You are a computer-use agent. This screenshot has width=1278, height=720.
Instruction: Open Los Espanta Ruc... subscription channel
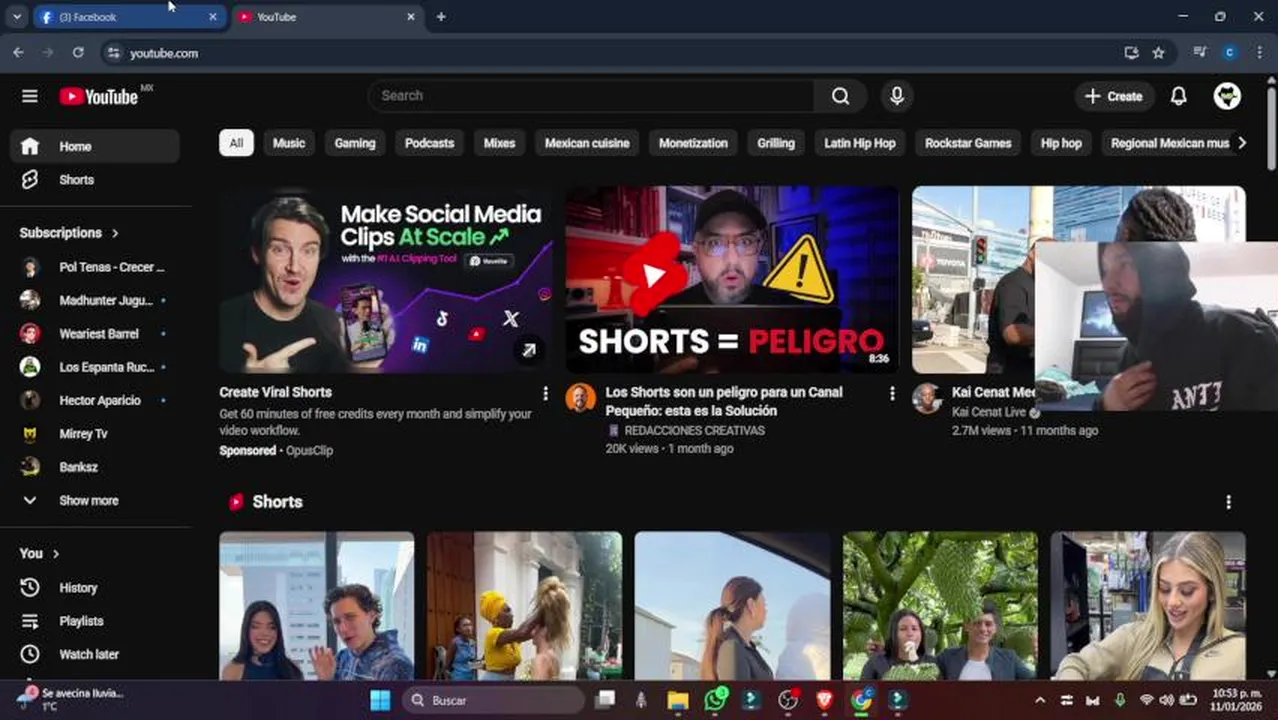click(x=95, y=367)
